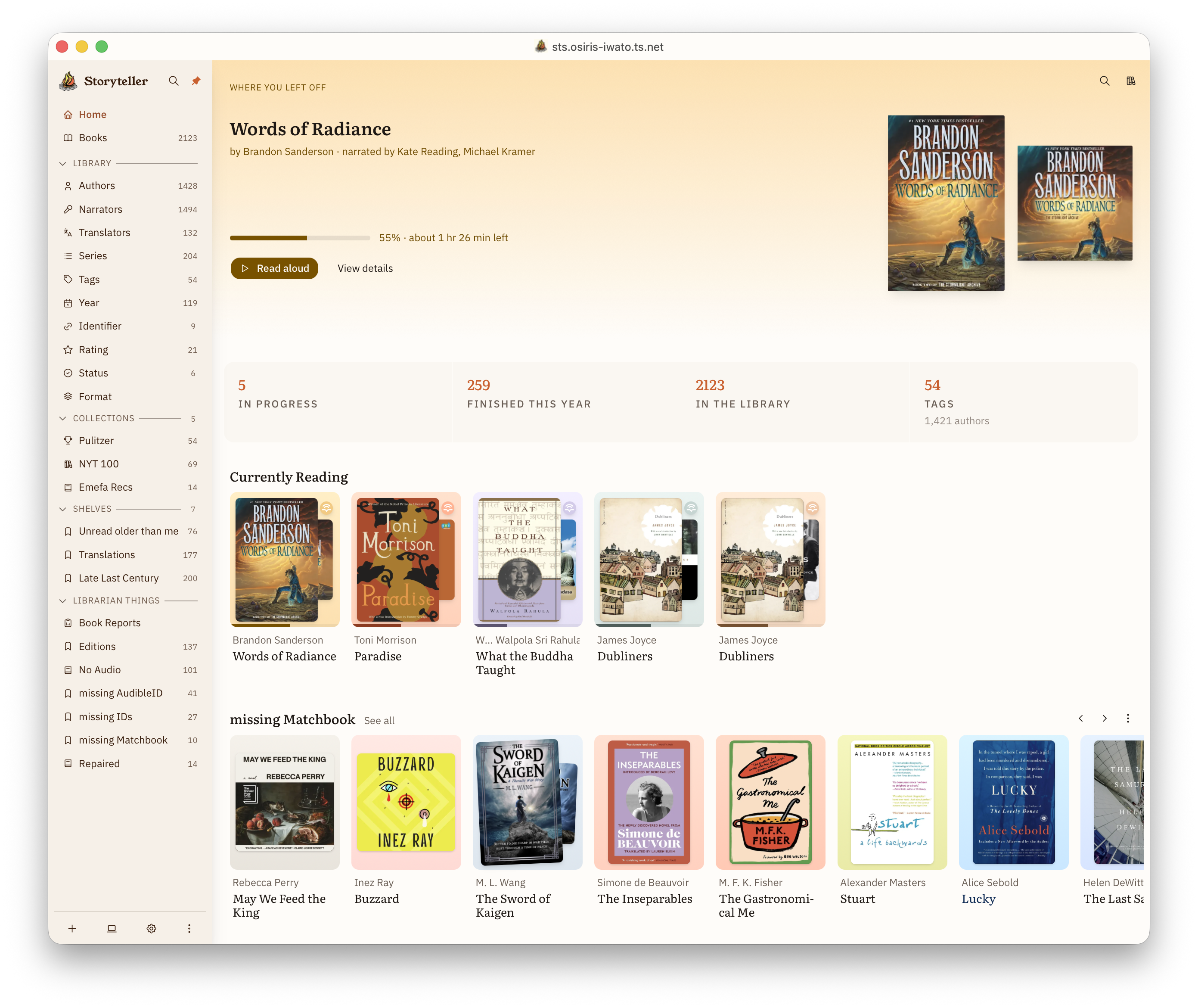Screen dimensions: 1198x1008
Task: Click the 259 Finished This Year stat
Action: click(566, 402)
